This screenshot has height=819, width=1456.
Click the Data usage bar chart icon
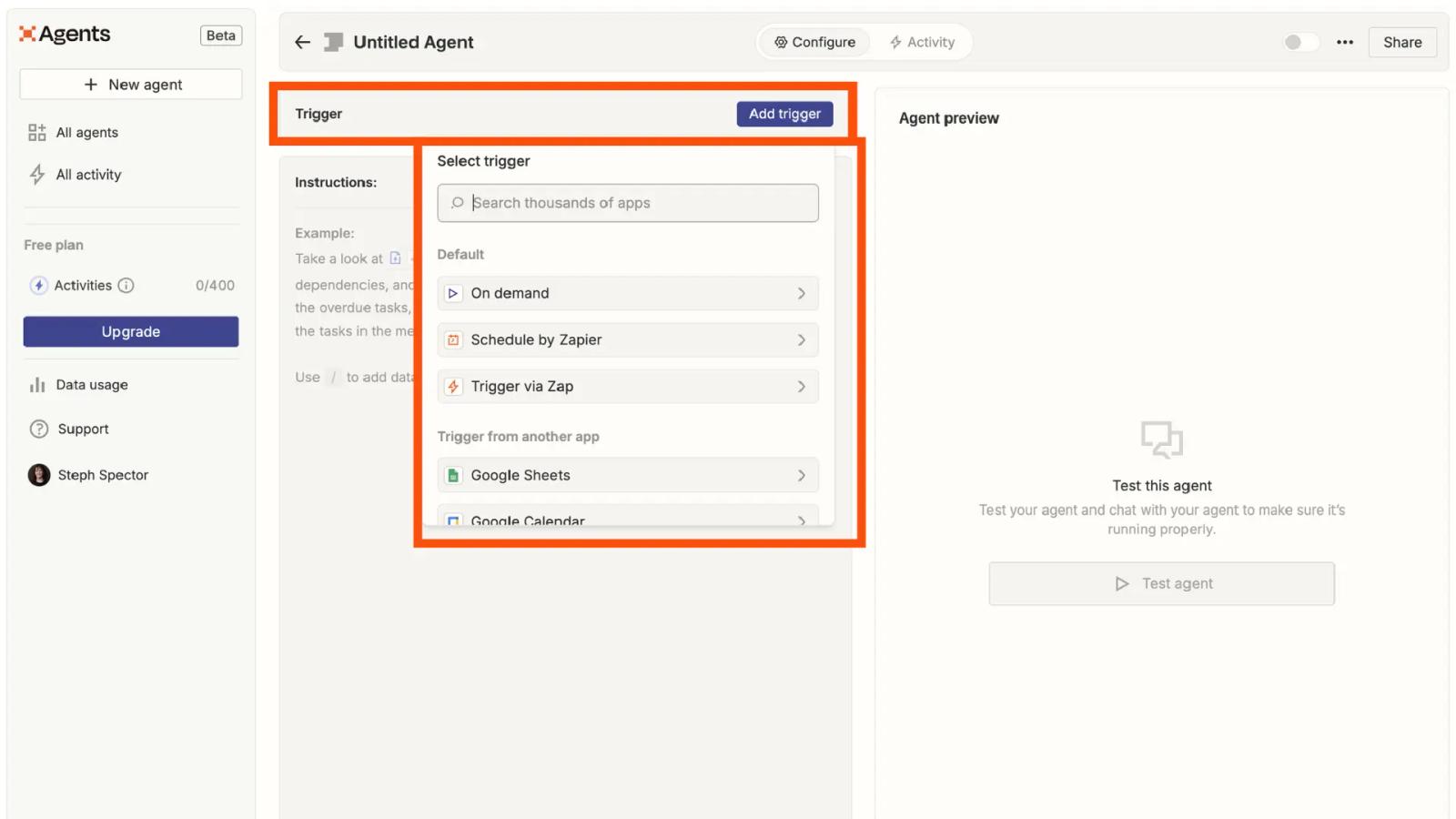tap(37, 385)
